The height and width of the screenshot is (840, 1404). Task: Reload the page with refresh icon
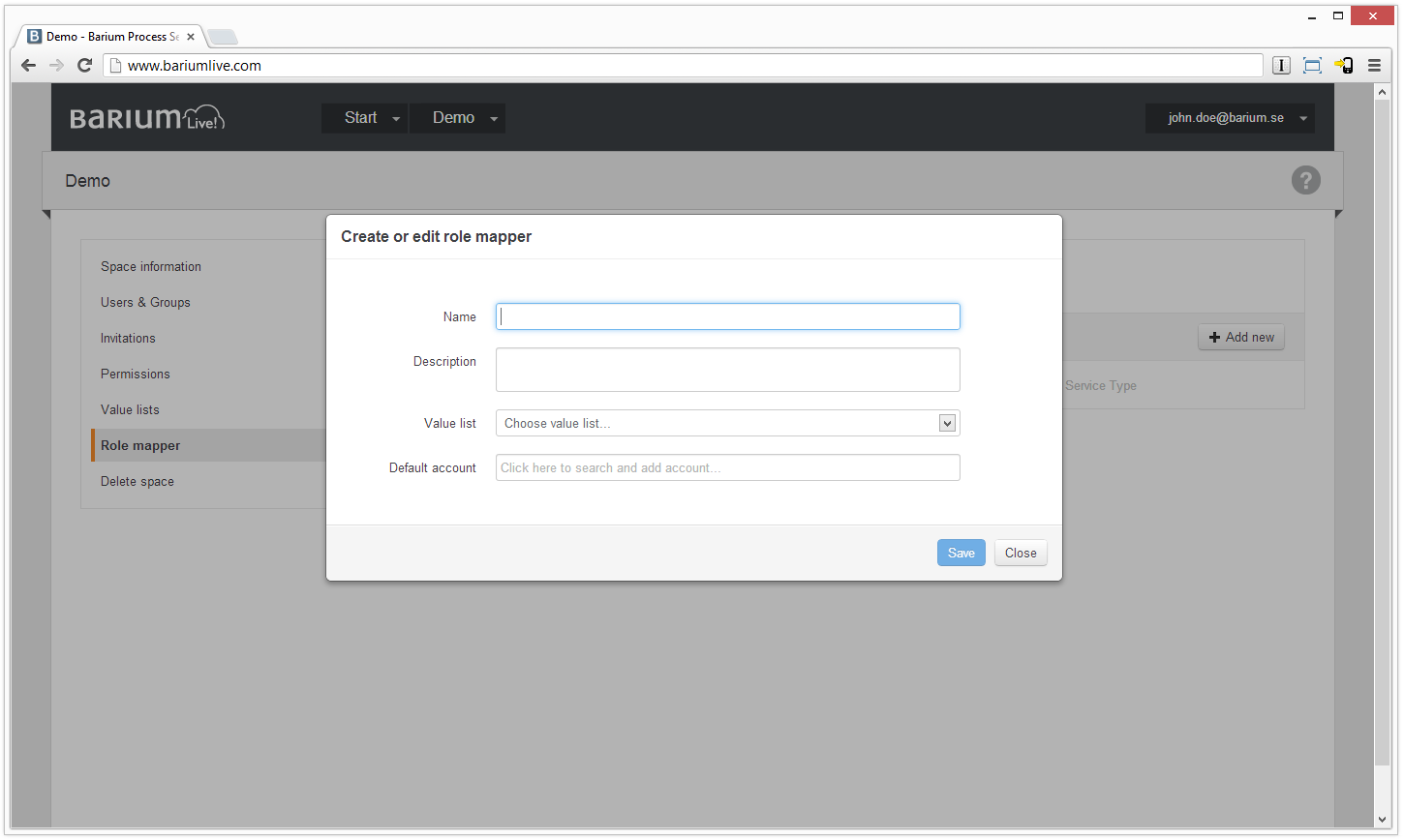tap(84, 66)
